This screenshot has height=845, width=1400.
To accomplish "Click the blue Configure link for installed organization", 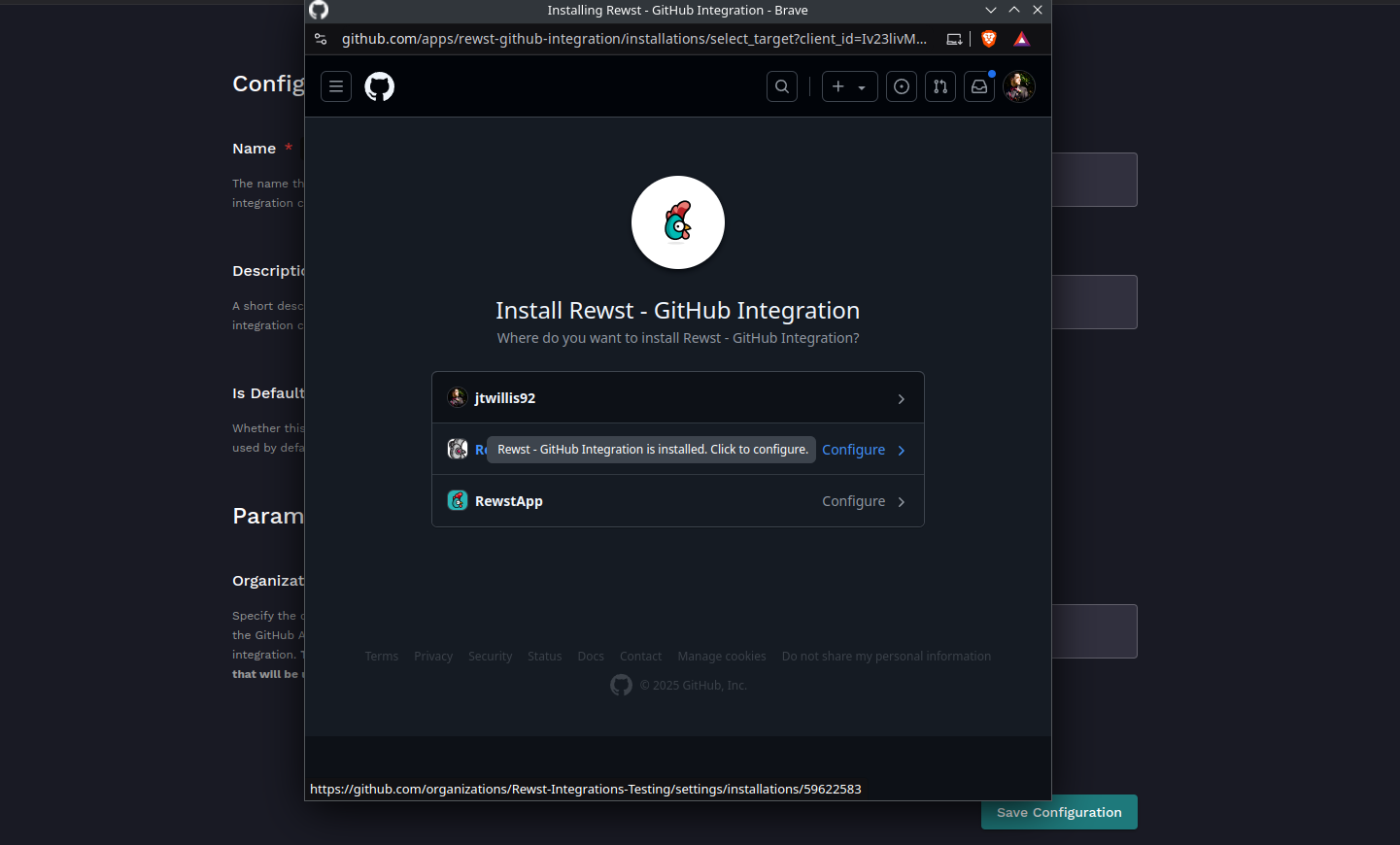I will tap(853, 450).
